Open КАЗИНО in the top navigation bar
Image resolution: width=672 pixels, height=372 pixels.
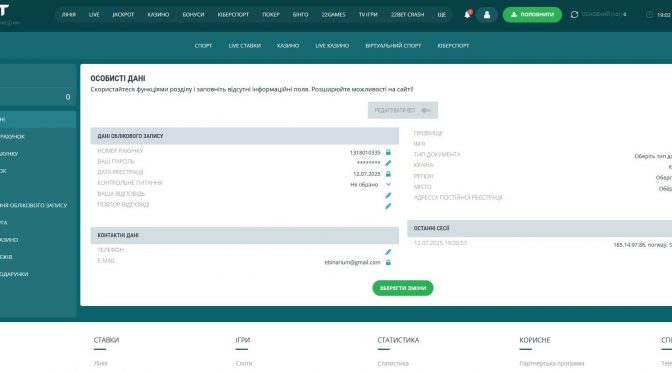(x=158, y=15)
